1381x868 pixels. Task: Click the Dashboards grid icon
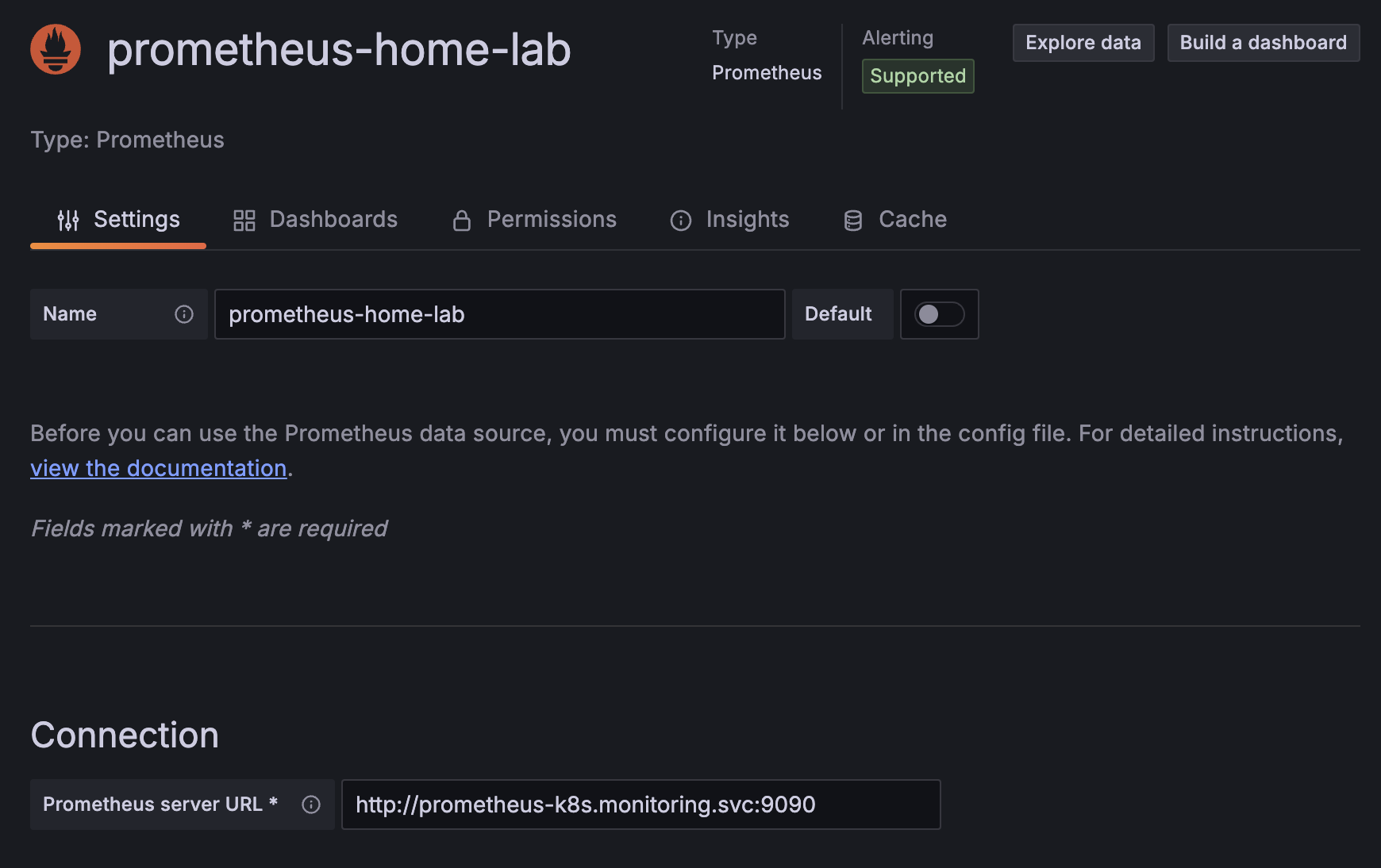coord(244,221)
